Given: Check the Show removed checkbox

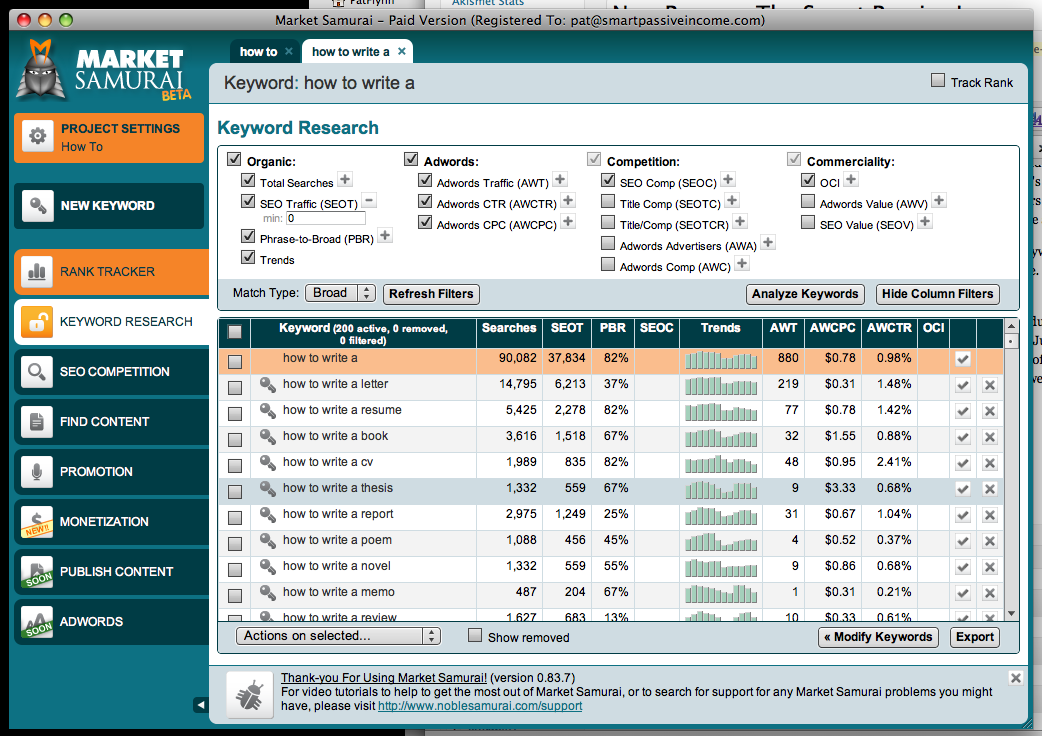Looking at the screenshot, I should [x=474, y=635].
